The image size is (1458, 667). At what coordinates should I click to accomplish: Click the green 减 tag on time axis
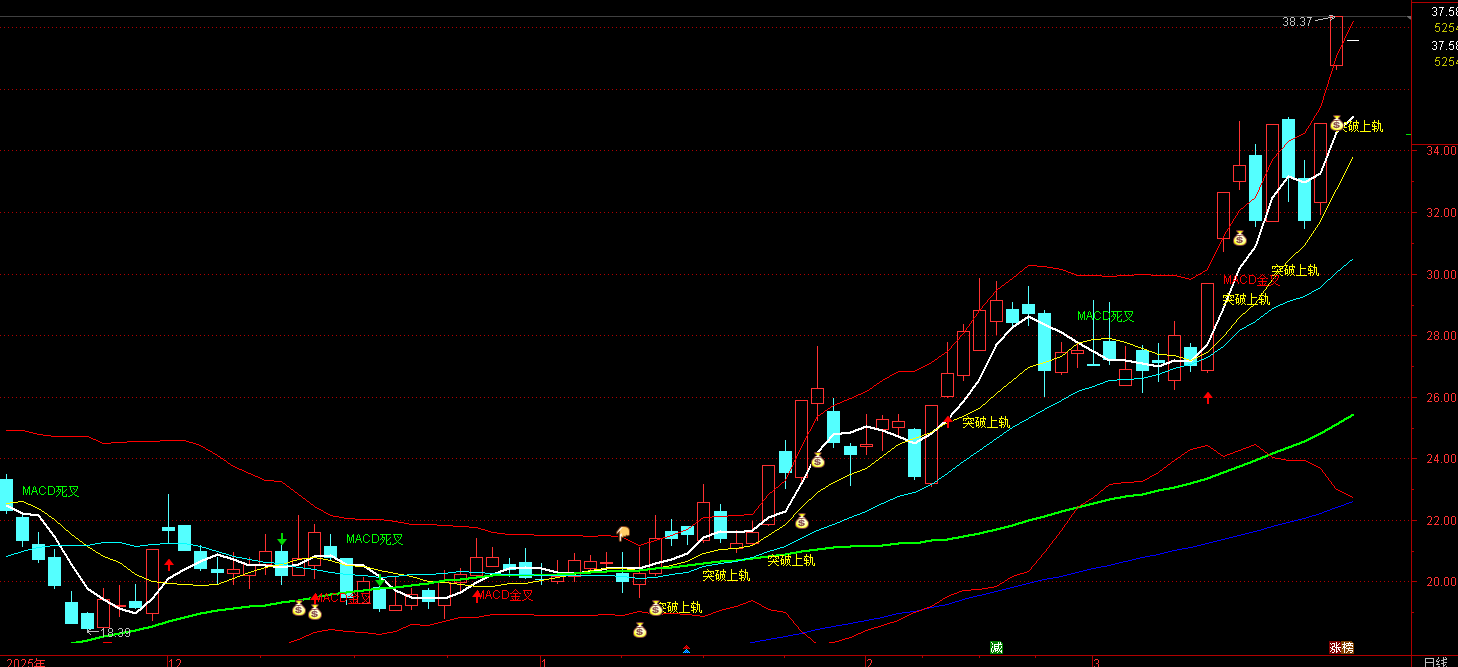point(996,648)
